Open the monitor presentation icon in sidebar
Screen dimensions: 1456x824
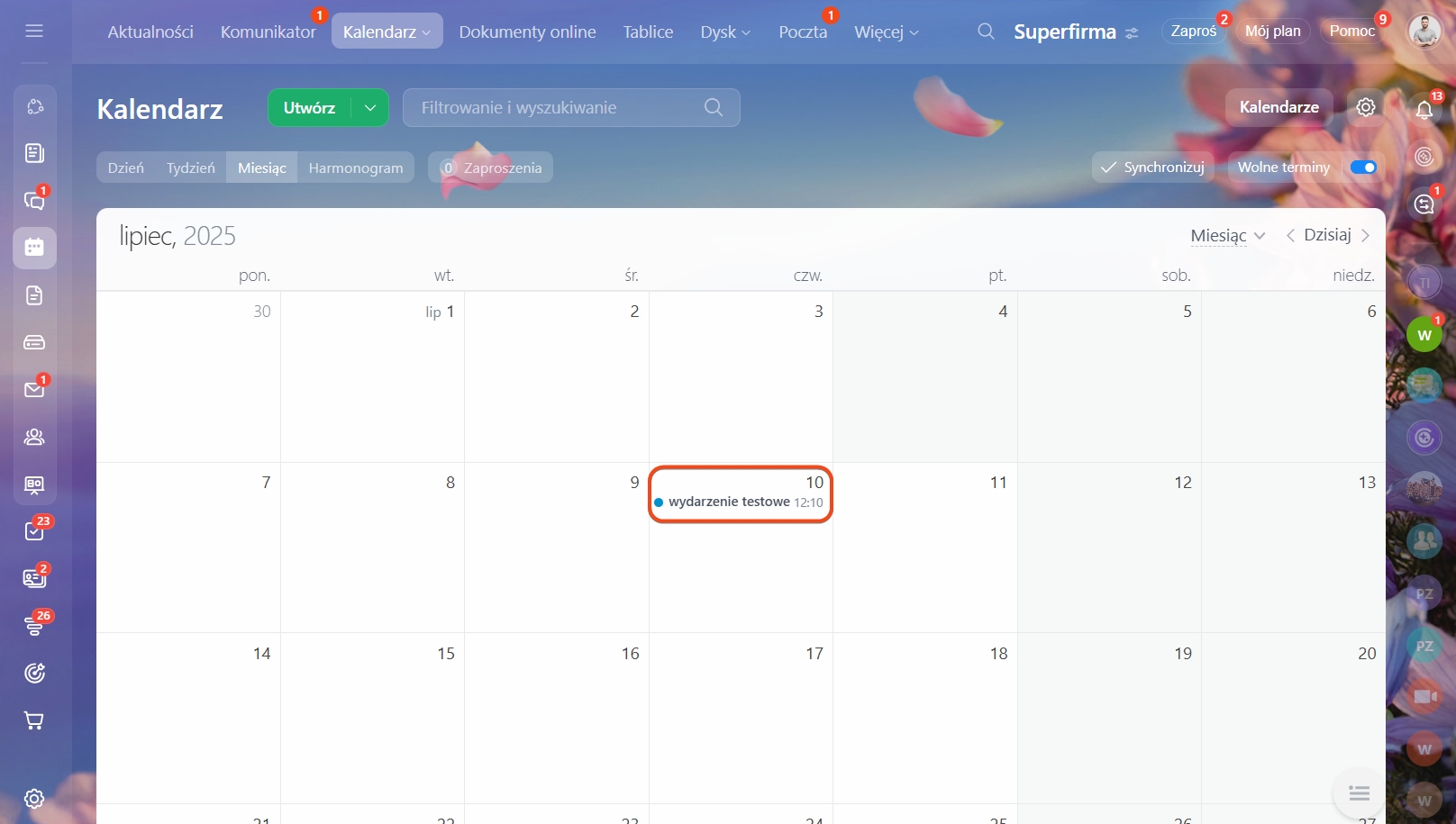(34, 484)
